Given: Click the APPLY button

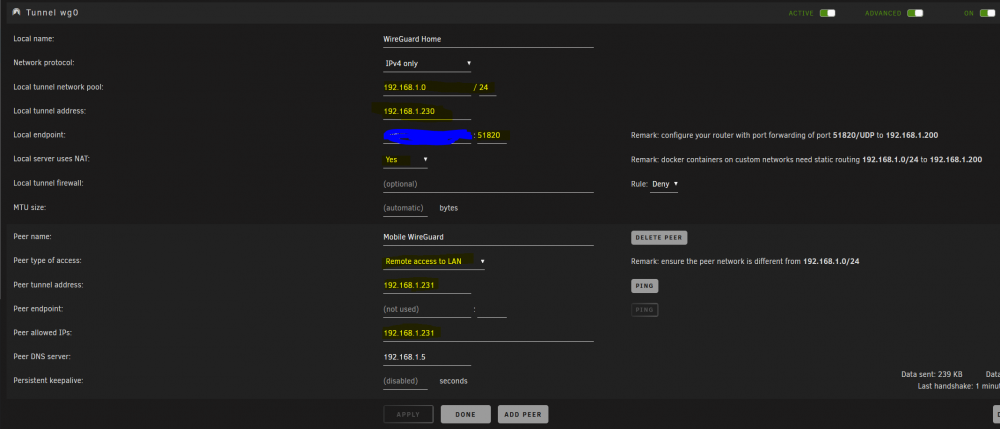Looking at the screenshot, I should coord(408,414).
